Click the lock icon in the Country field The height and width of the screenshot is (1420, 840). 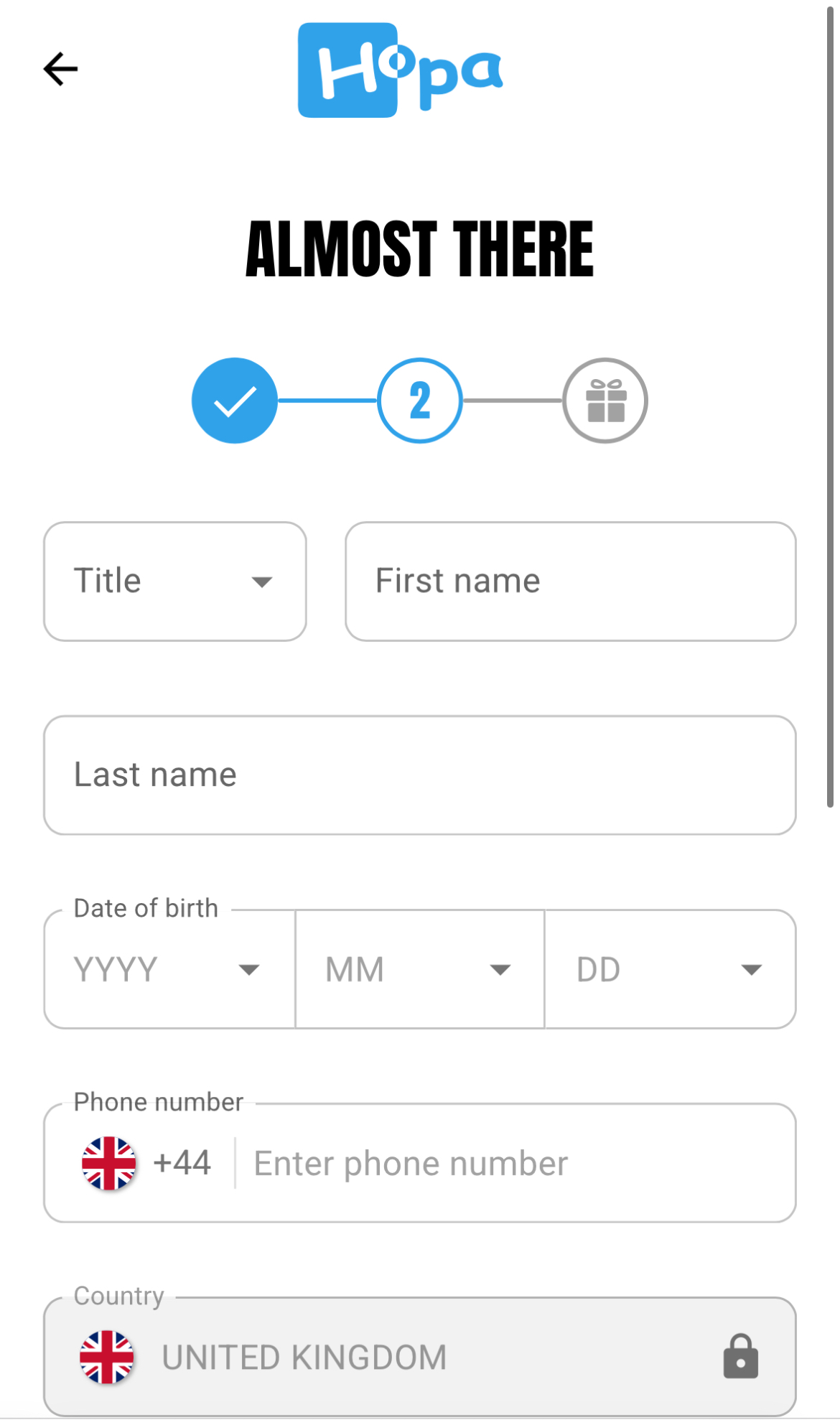pos(741,1356)
